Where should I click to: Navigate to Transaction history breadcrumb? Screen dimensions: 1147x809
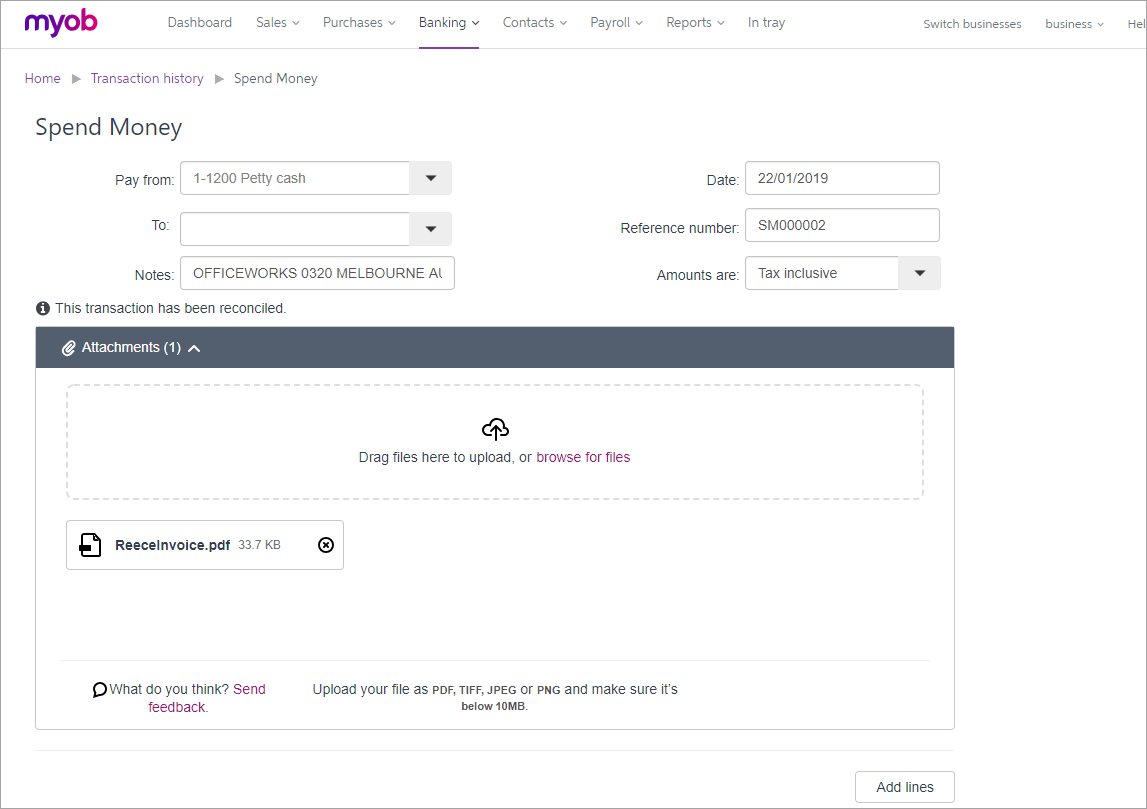[x=147, y=78]
